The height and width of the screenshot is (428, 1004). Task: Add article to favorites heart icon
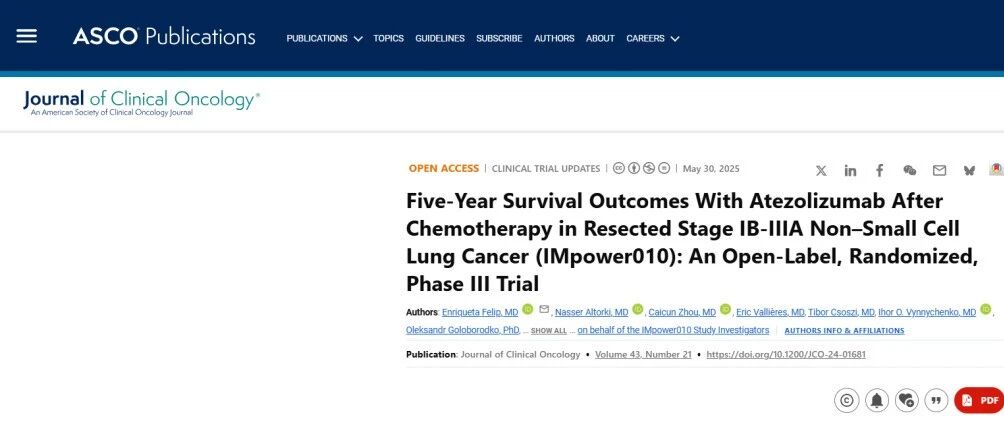(906, 400)
